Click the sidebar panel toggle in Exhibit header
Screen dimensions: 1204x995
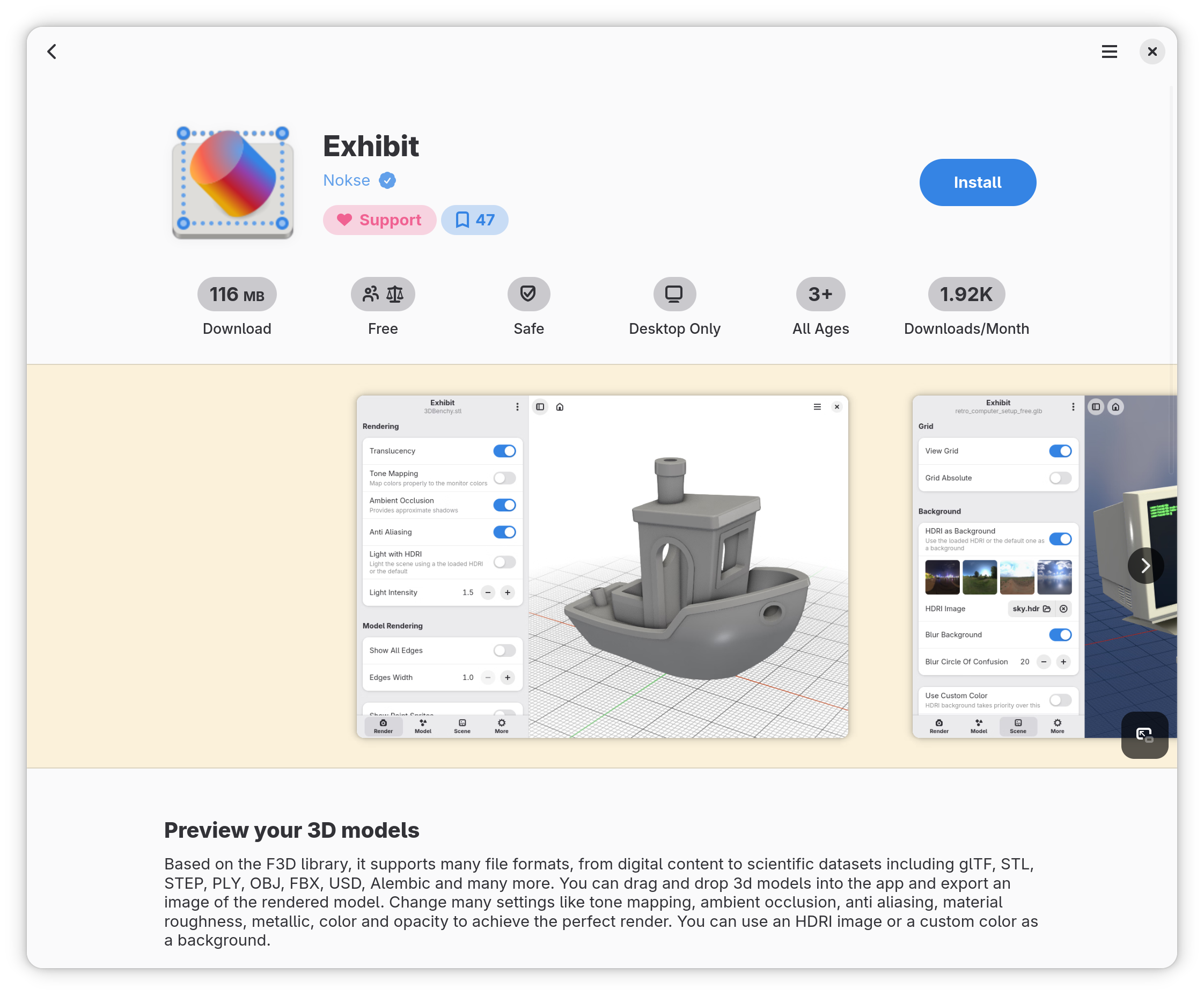point(539,406)
